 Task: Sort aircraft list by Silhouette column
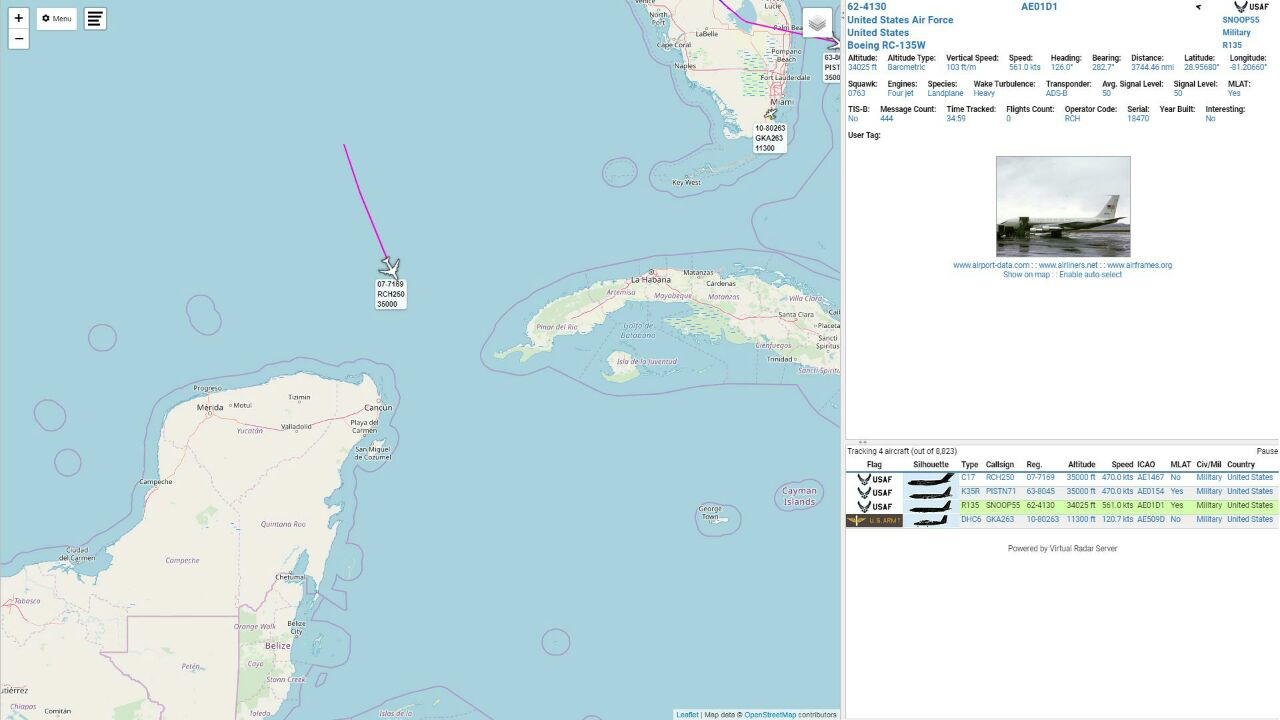(931, 465)
